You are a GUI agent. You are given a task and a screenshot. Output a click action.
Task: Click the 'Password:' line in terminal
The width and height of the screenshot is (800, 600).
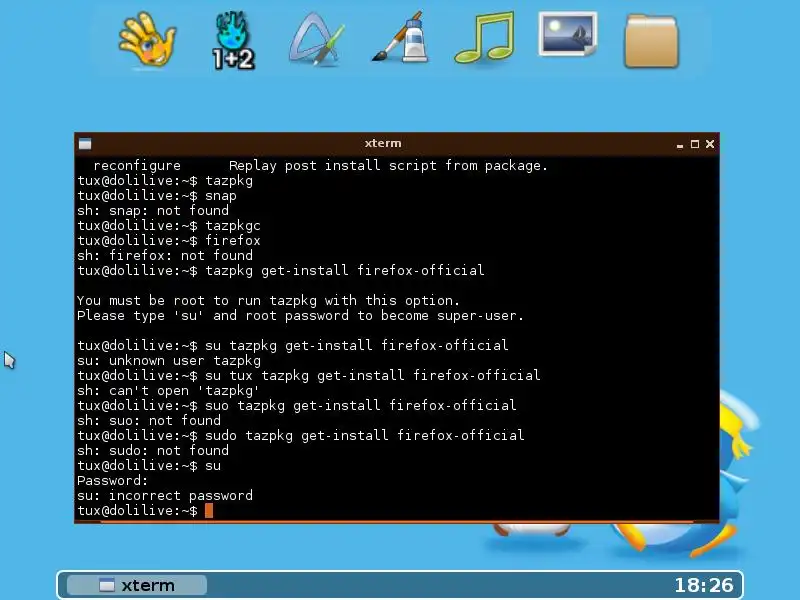coord(112,481)
